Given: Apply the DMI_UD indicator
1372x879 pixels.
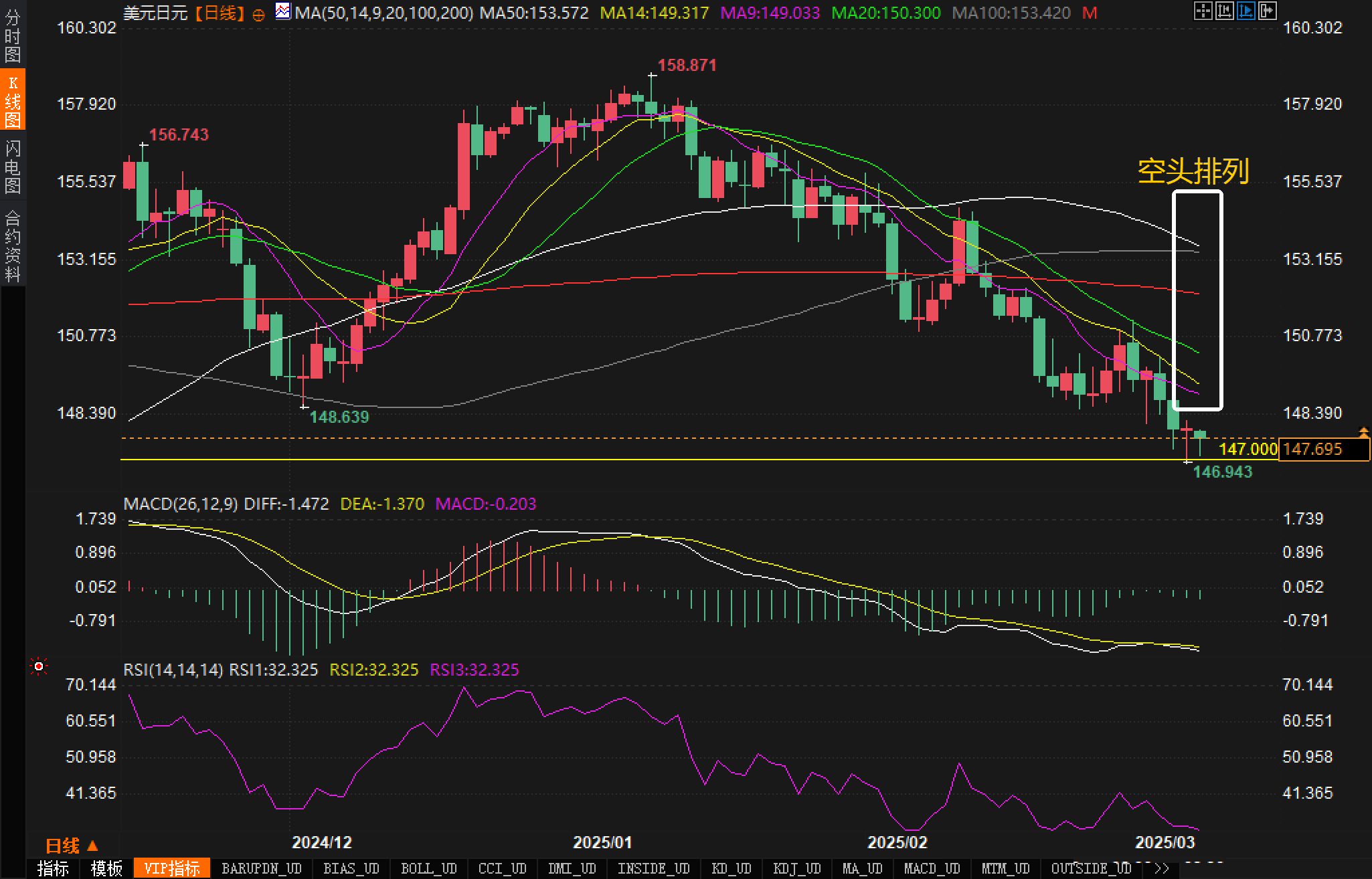Looking at the screenshot, I should coord(572,868).
